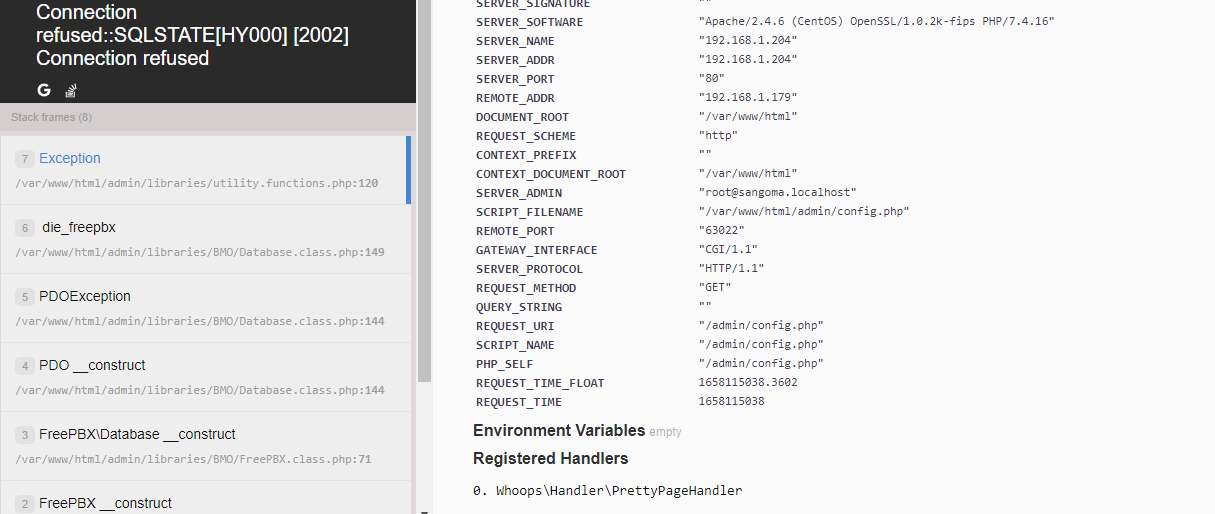Search this error on Google
The image size is (1215, 514).
coord(44,90)
